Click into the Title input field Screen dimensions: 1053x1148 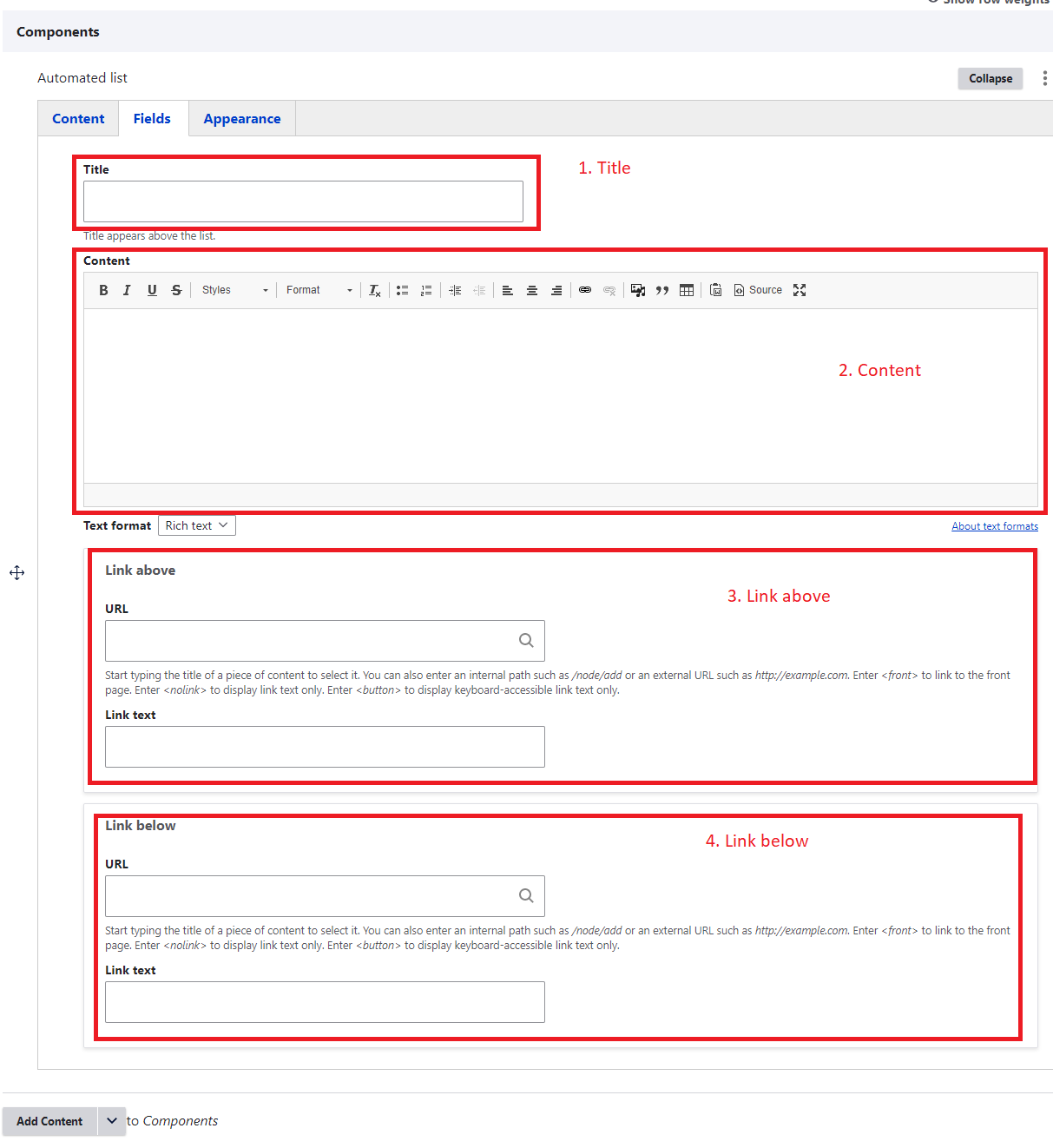click(303, 201)
